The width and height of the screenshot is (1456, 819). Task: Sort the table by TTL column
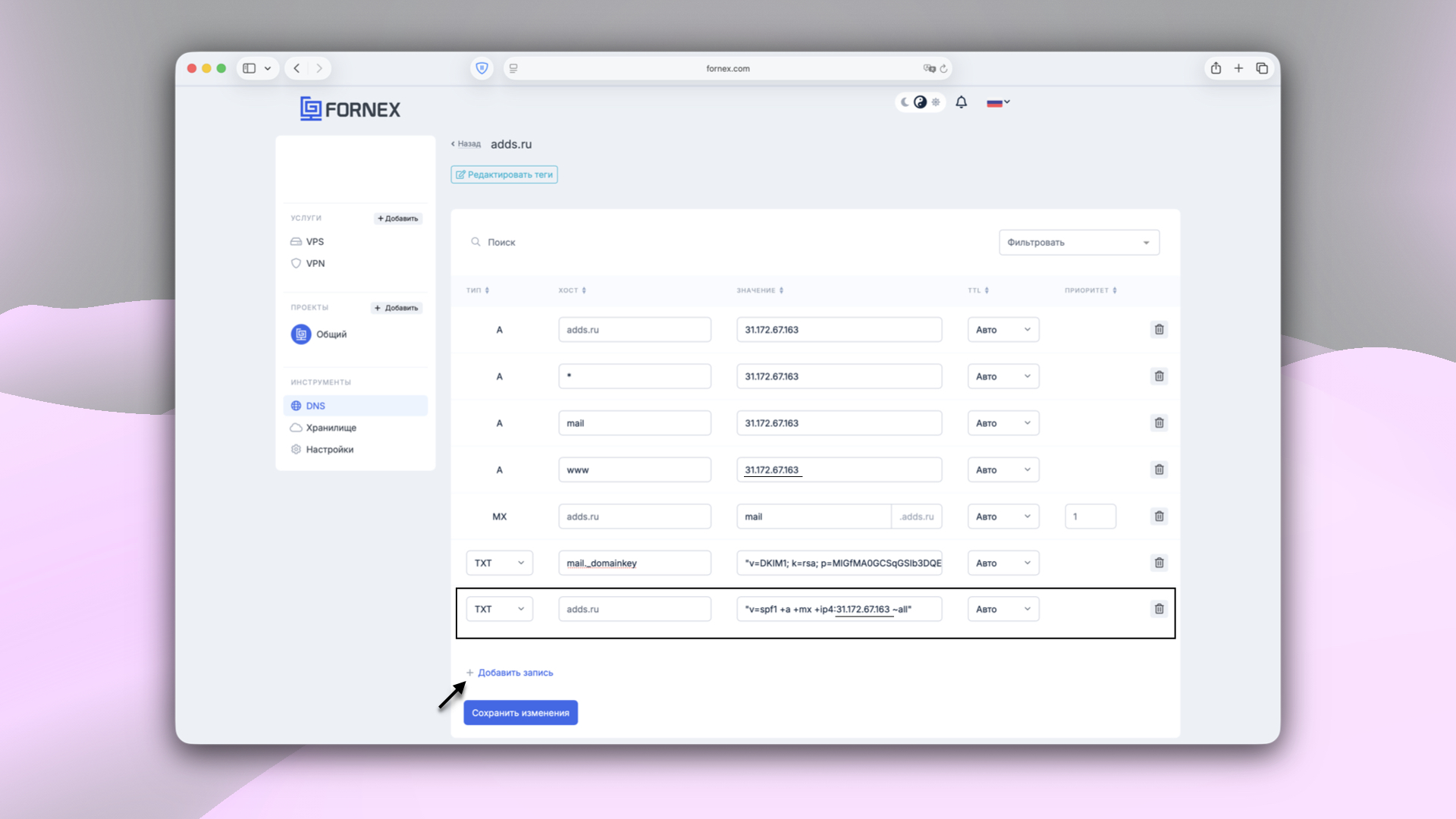978,290
